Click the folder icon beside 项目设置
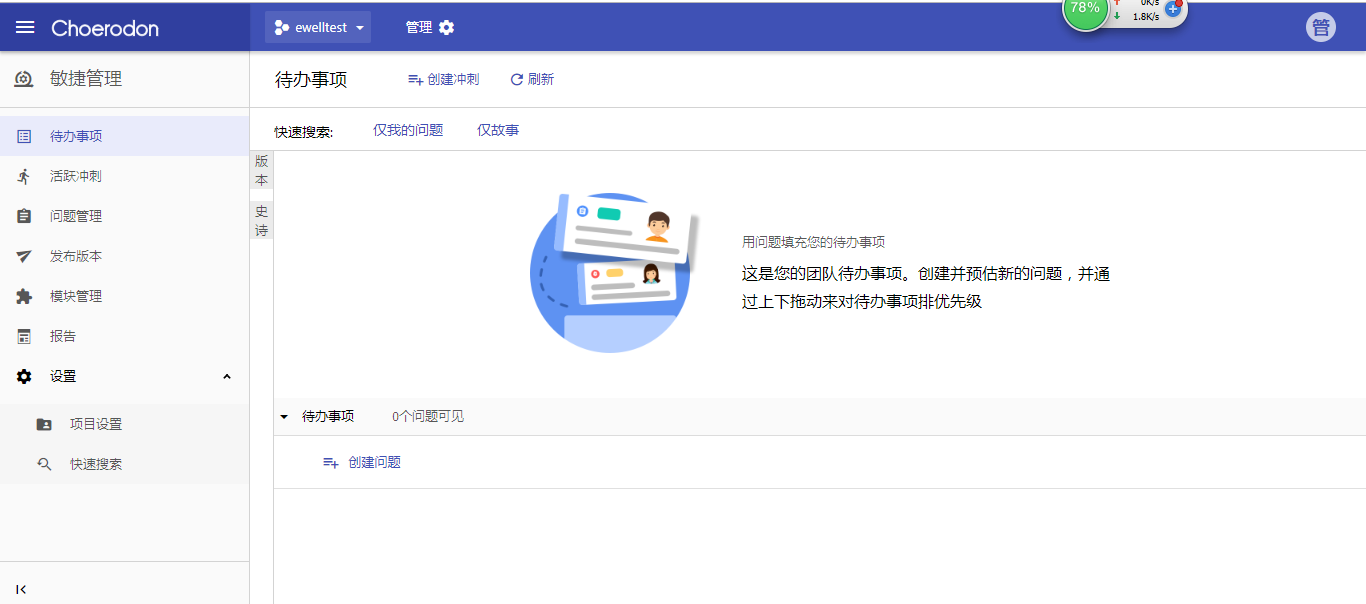 (44, 424)
